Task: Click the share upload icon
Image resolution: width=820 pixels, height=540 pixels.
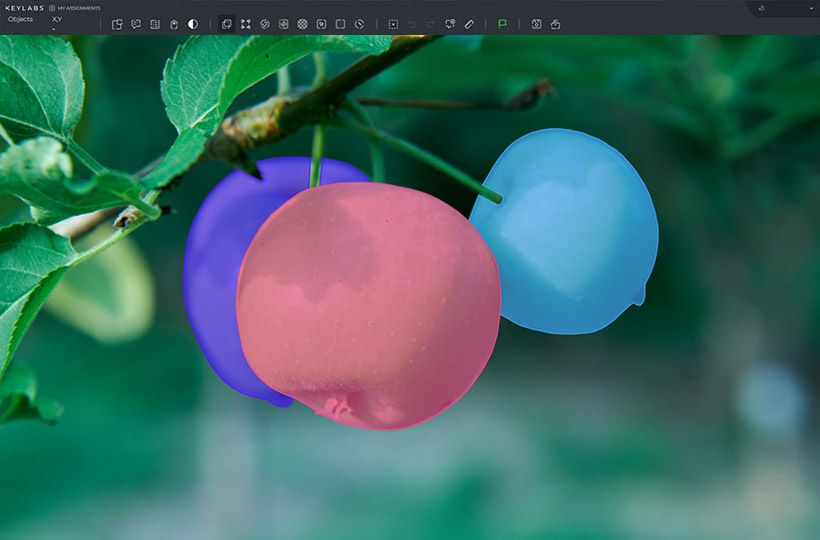Action: tap(555, 24)
